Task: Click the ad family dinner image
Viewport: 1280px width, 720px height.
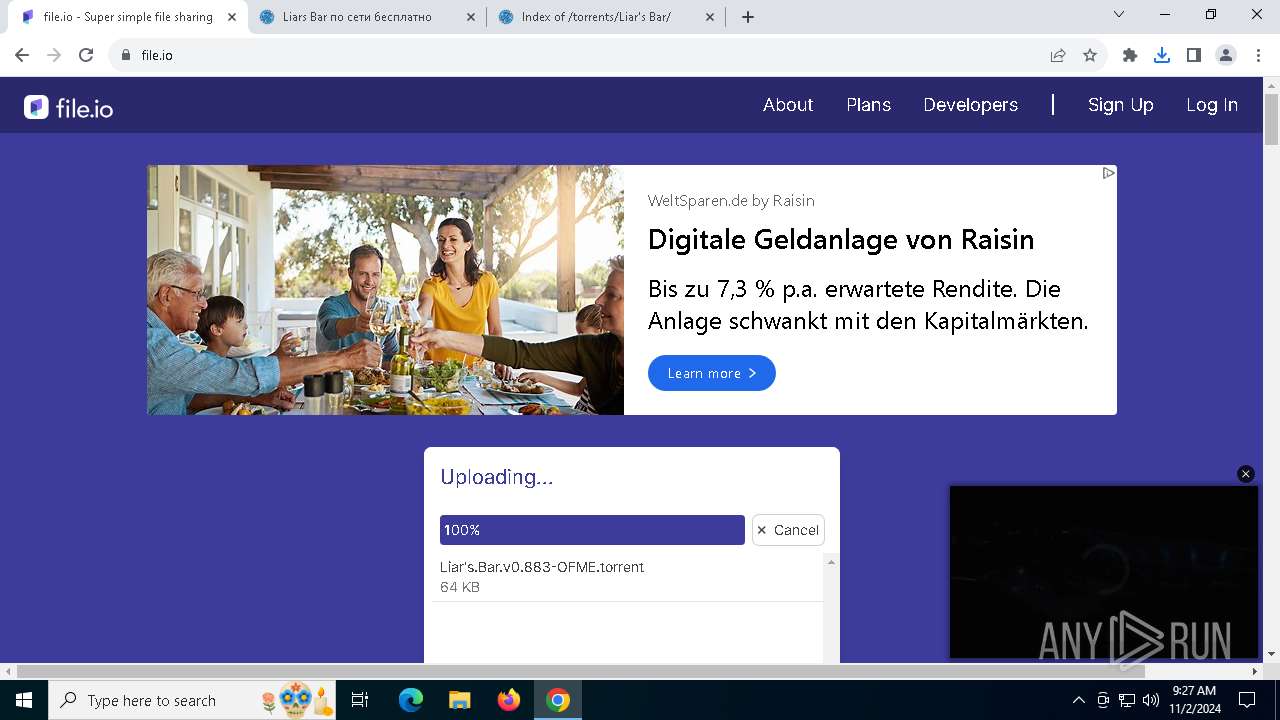Action: (x=386, y=290)
